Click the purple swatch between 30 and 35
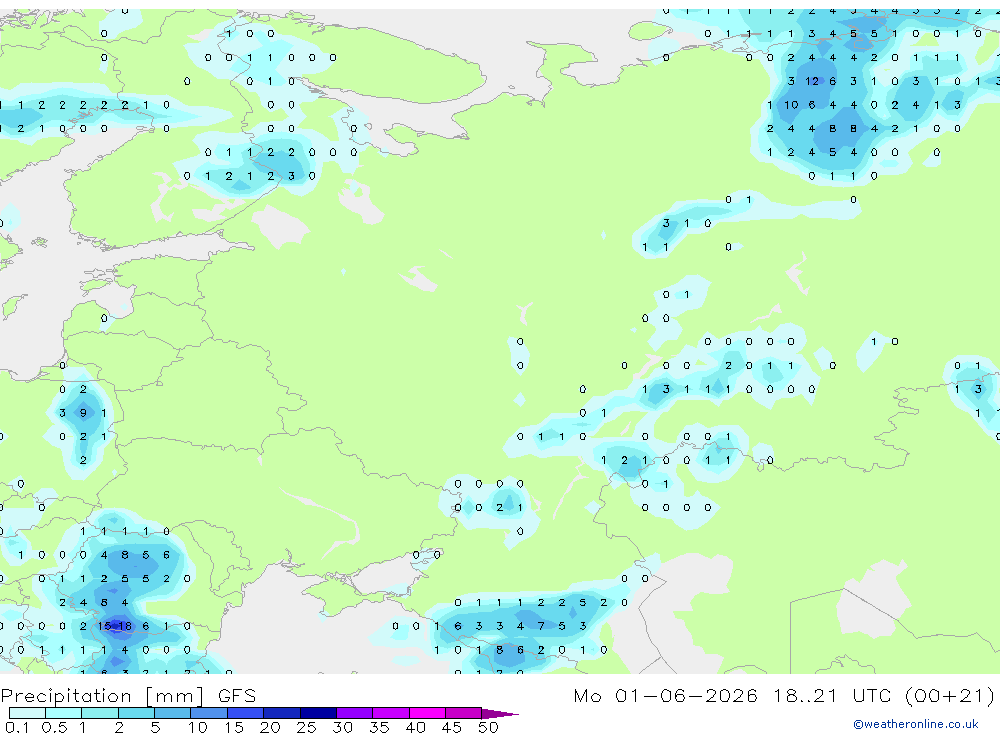 tap(355, 713)
